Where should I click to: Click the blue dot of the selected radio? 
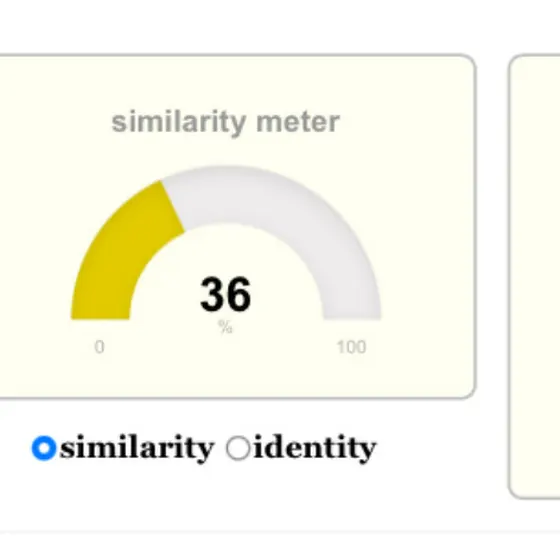click(44, 448)
